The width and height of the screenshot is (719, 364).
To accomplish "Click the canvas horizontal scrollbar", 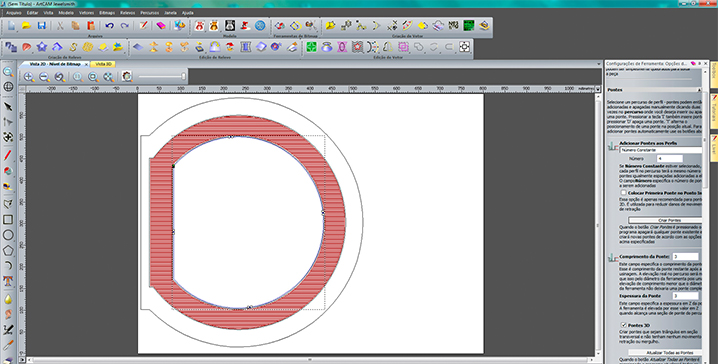I will (310, 360).
